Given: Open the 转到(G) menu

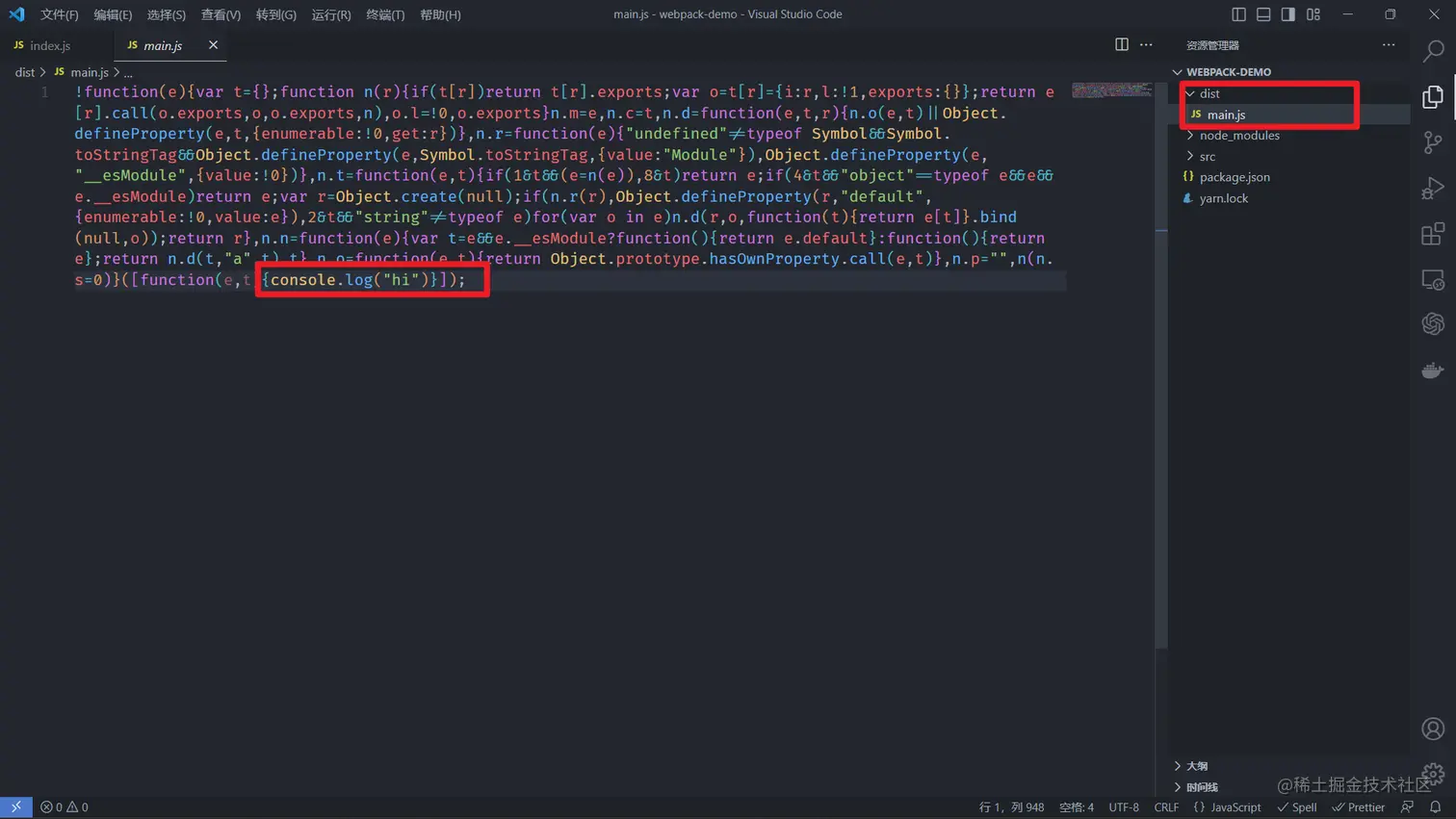Looking at the screenshot, I should 276,14.
